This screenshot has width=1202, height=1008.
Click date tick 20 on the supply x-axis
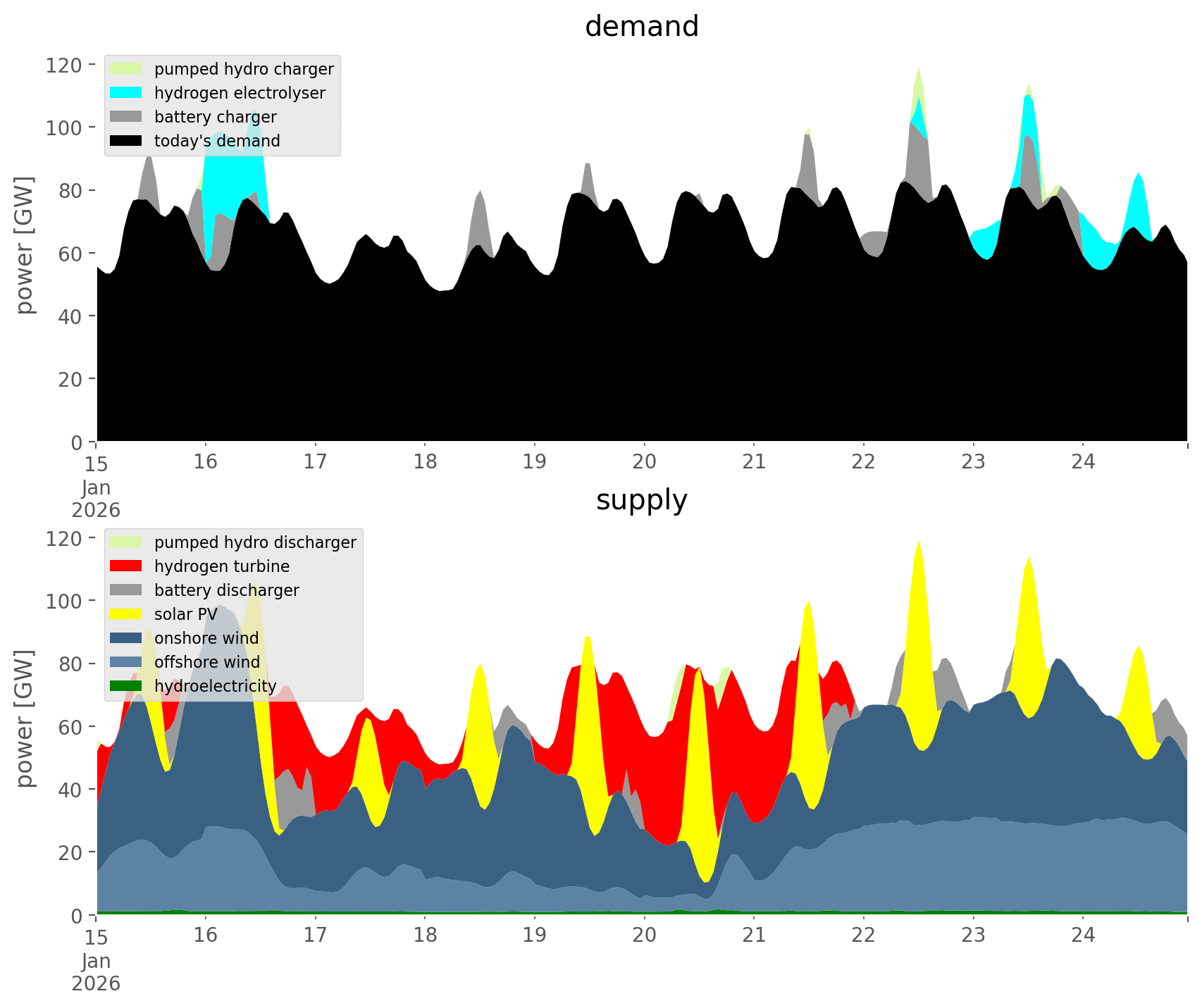[x=644, y=935]
